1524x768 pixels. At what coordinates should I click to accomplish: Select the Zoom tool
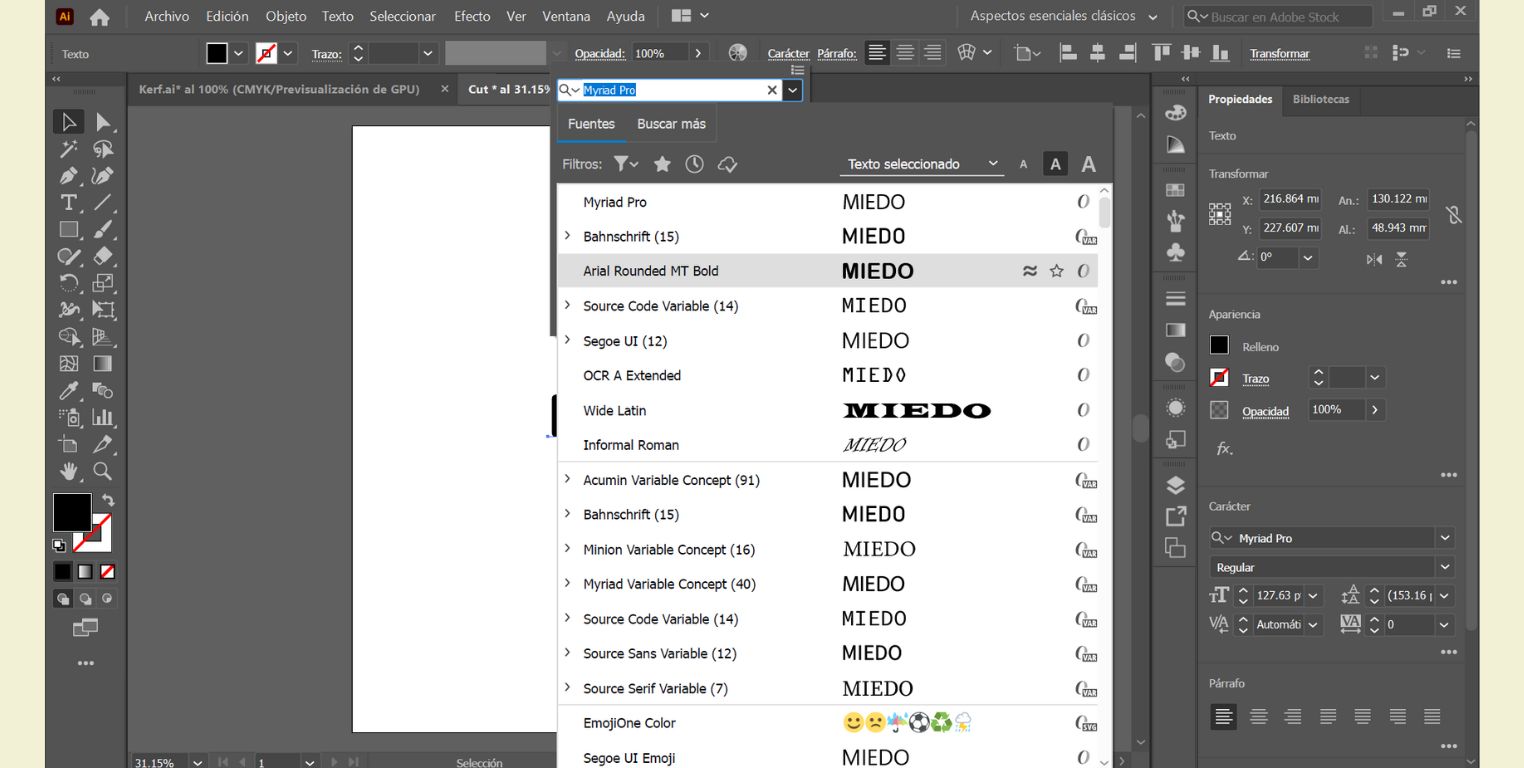tap(103, 471)
